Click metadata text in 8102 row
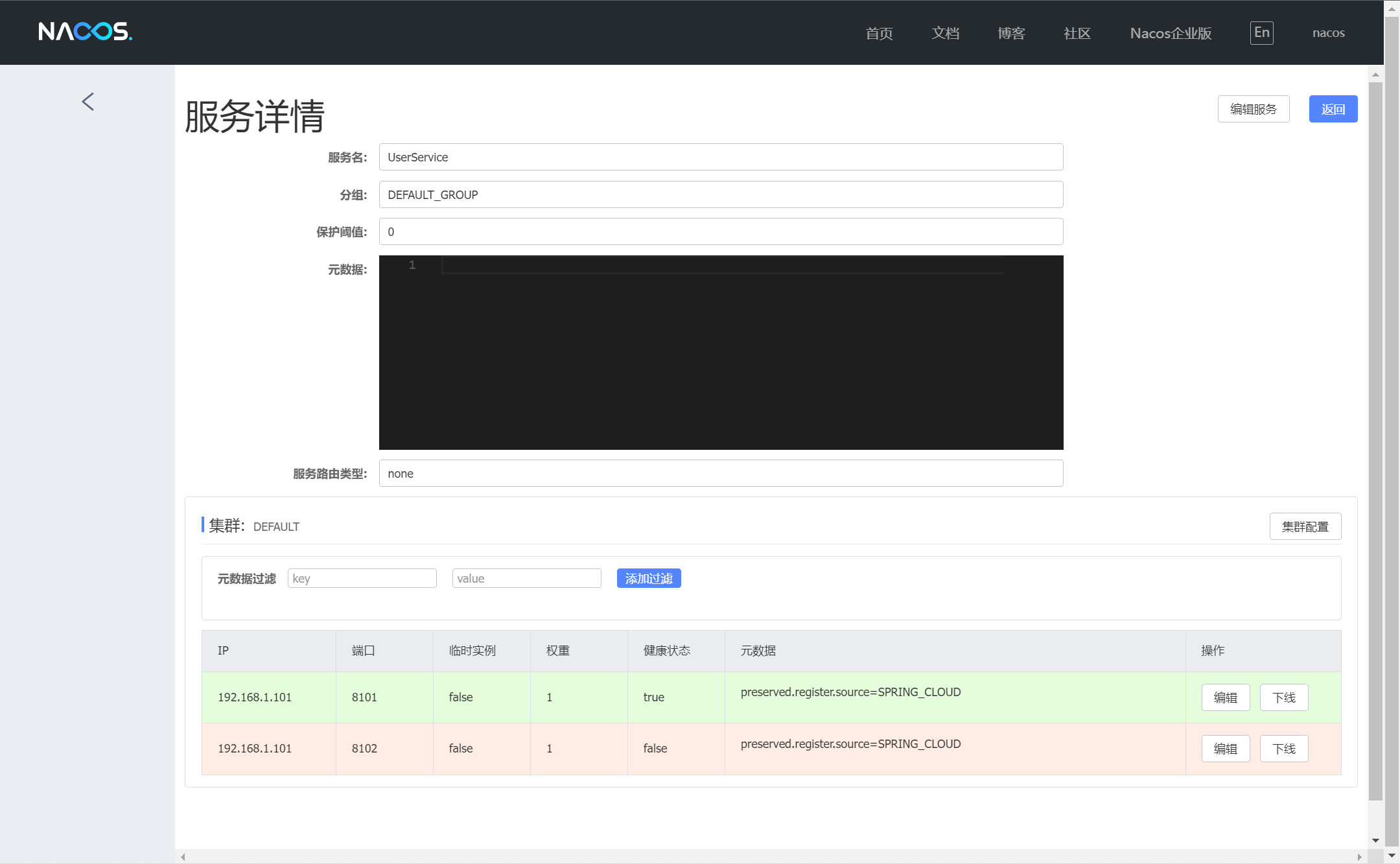The height and width of the screenshot is (864, 1400). coord(850,744)
